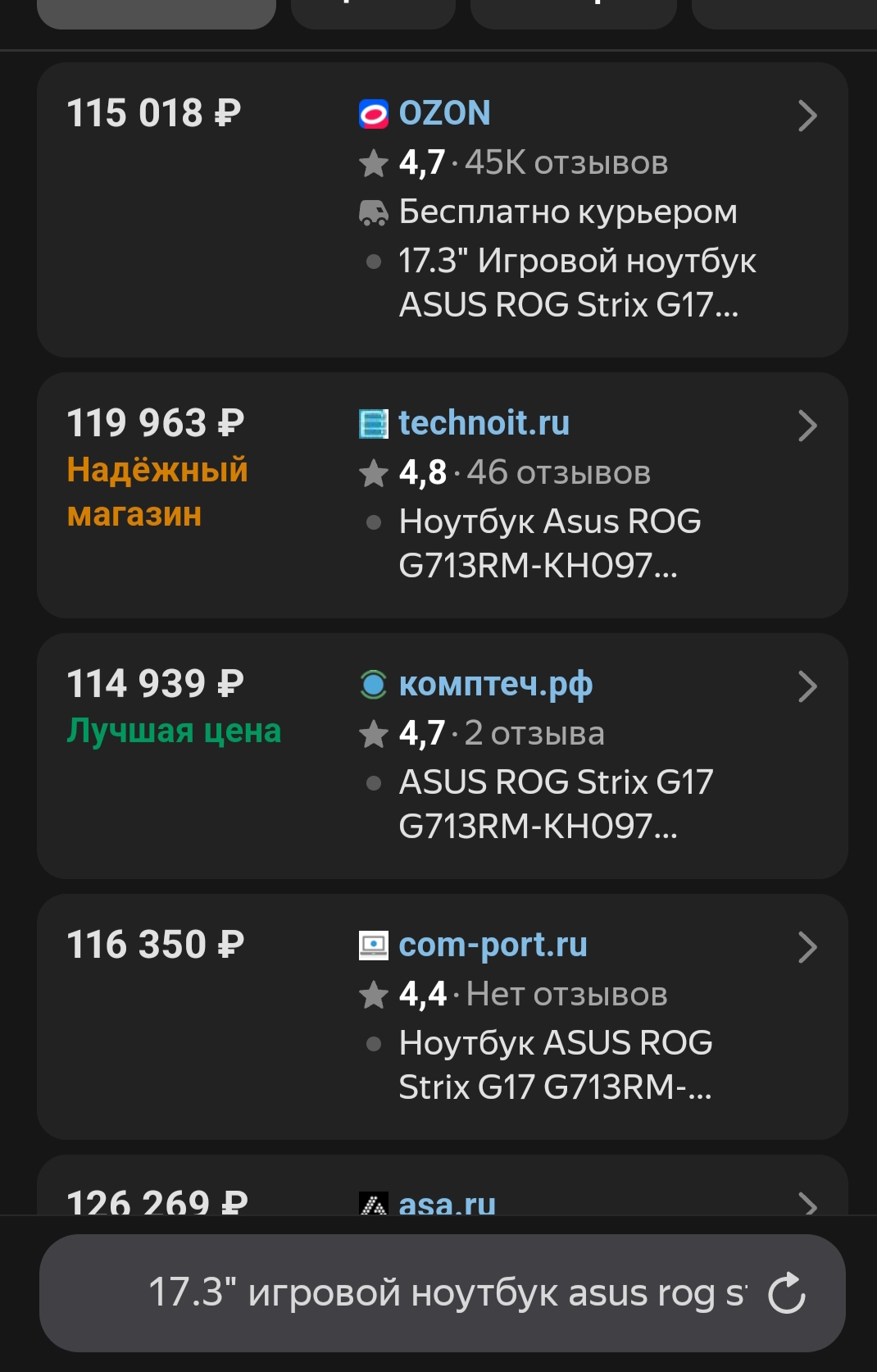877x1372 pixels.
Task: Tap the technoit.ru favicon icon
Action: click(x=374, y=424)
